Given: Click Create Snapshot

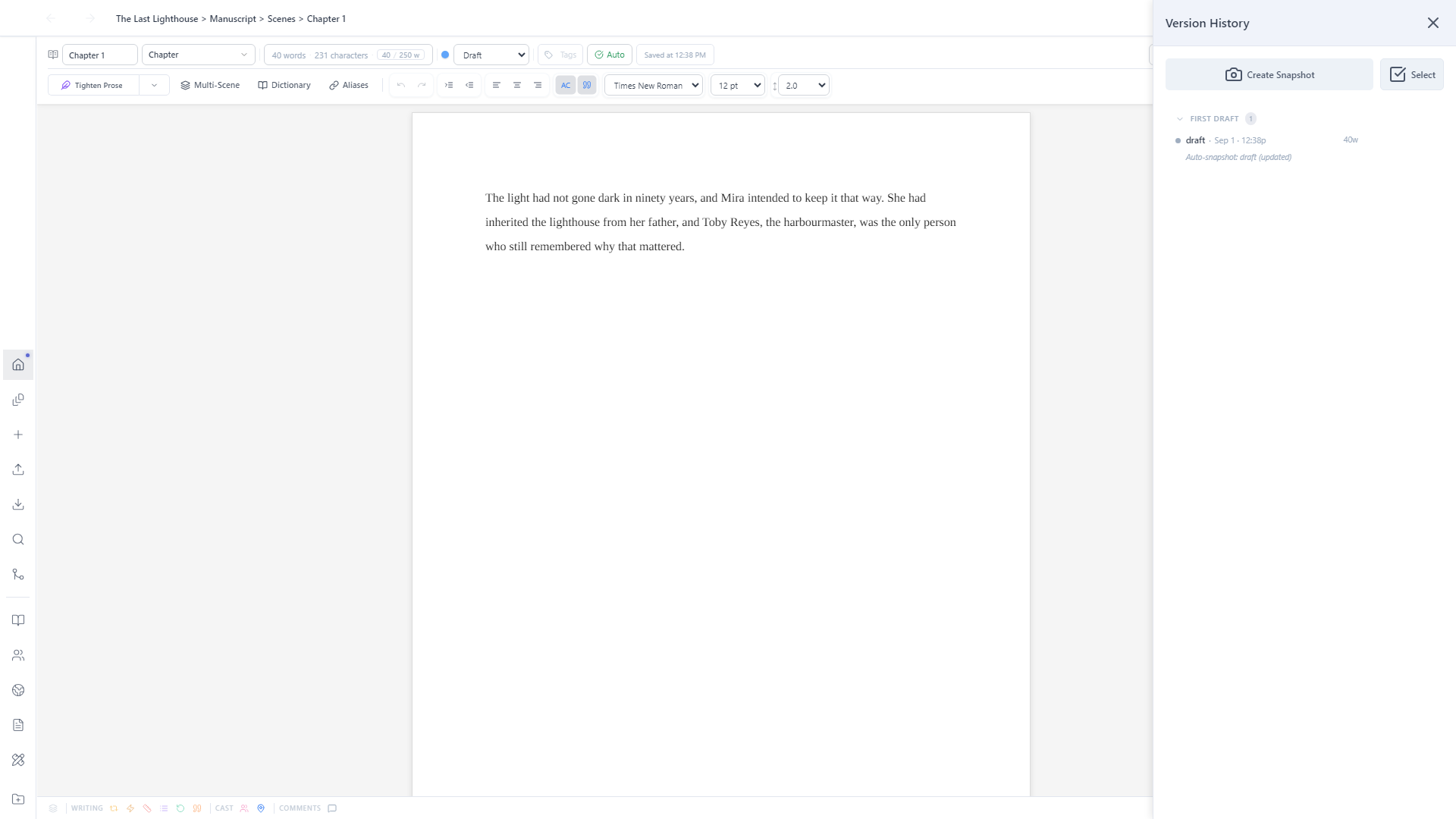Looking at the screenshot, I should 1269,74.
